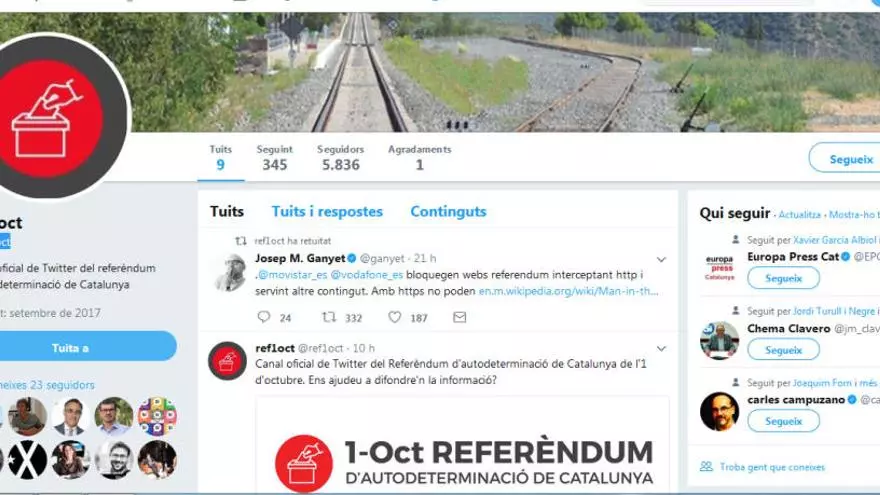Click Troba gent que coneixes link
This screenshot has width=880, height=495.
pos(772,467)
